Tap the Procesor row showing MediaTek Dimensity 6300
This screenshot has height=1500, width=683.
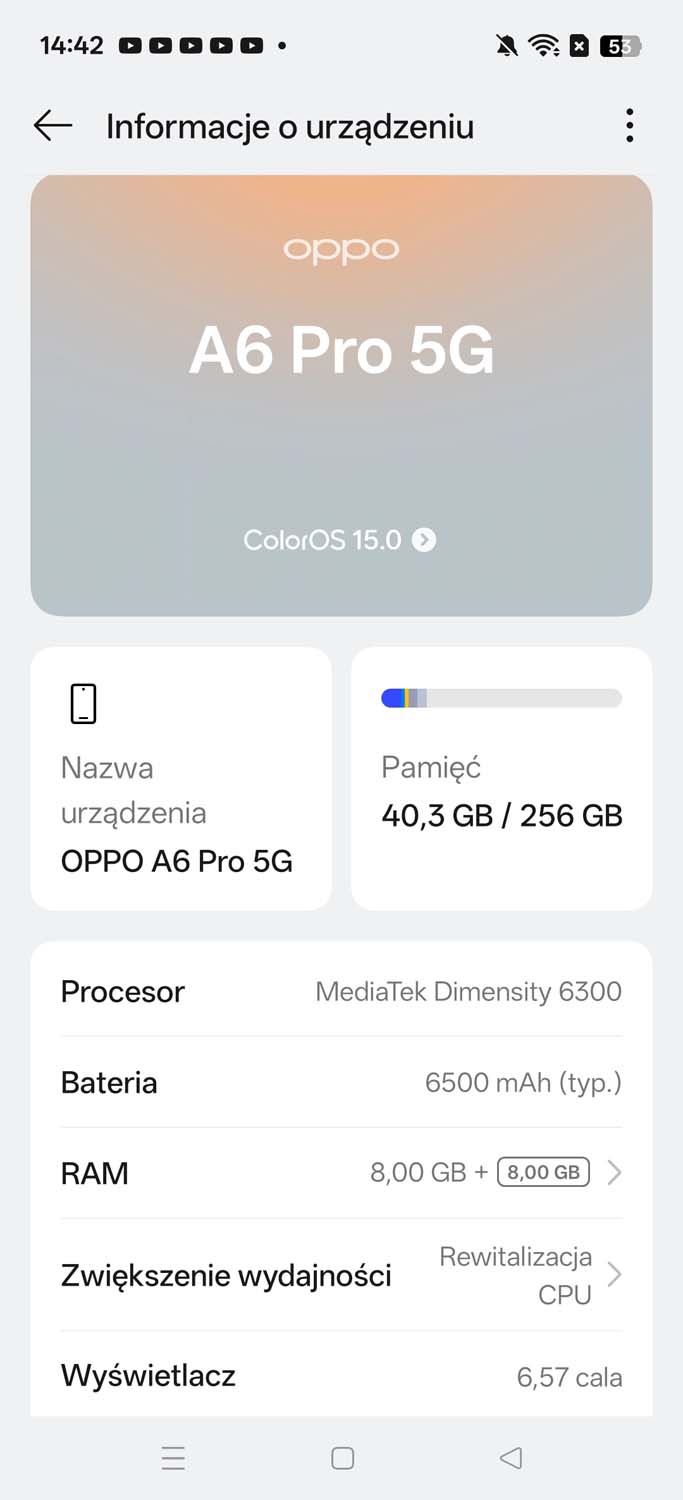tap(341, 991)
